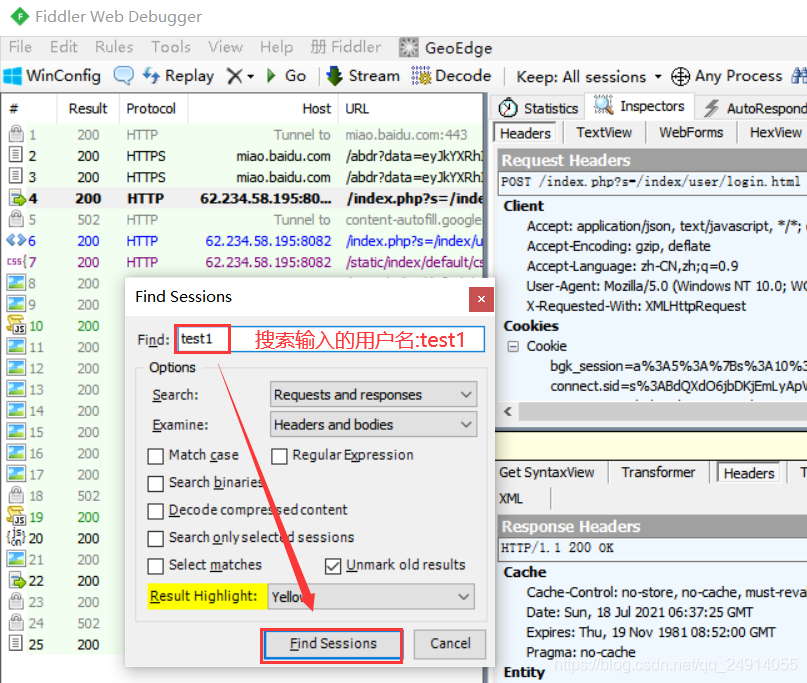Open the Search scope dropdown

pos(374,395)
